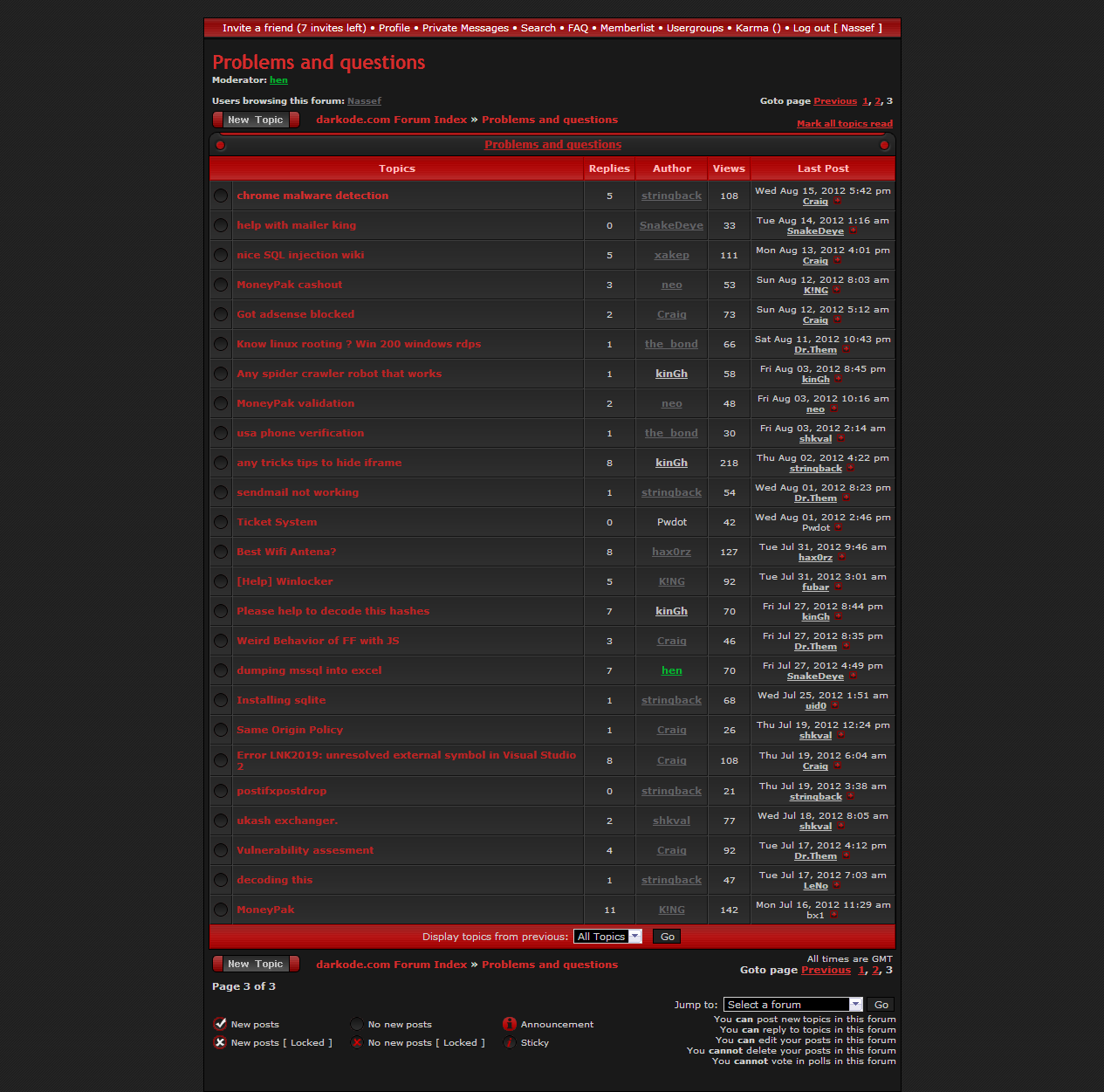Image resolution: width=1104 pixels, height=1092 pixels.
Task: Open topic 'nice SQL injection wiki'
Action: (300, 255)
